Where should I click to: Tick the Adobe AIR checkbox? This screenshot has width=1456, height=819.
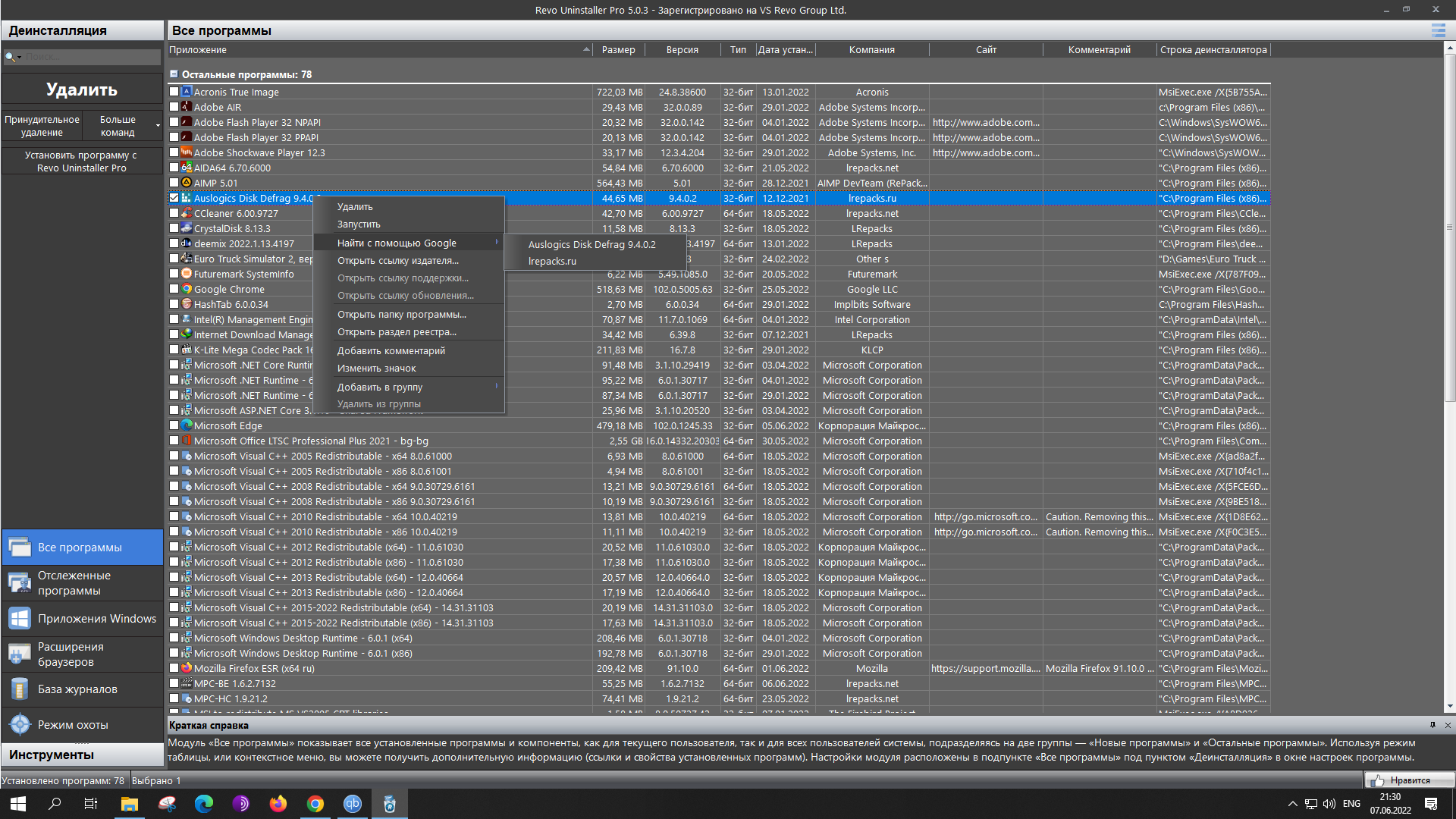coord(174,107)
